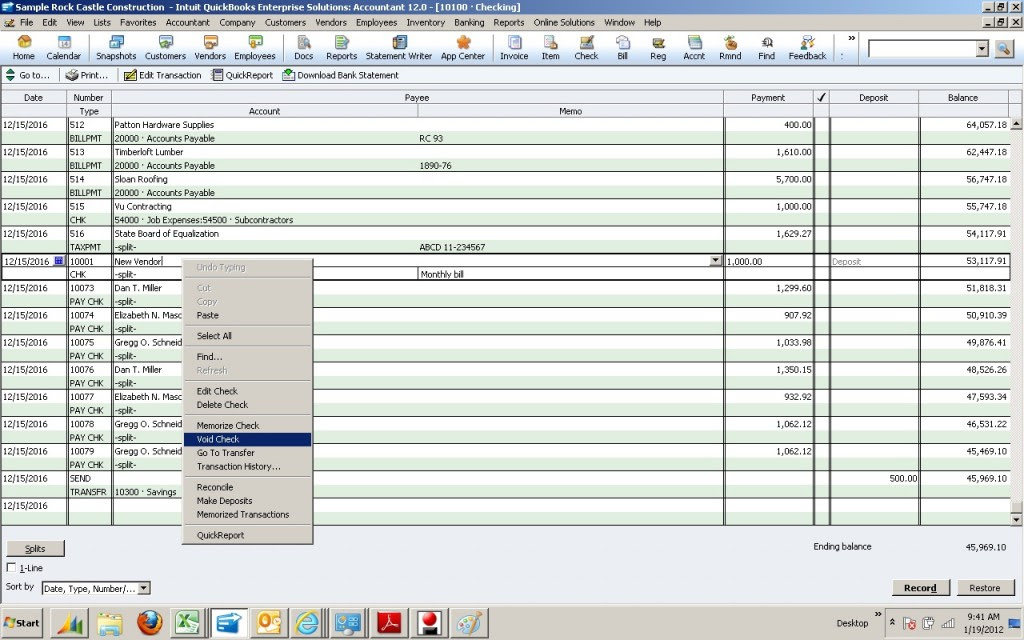The image size is (1024, 640).
Task: Open the Reports toolbar icon
Action: [342, 48]
